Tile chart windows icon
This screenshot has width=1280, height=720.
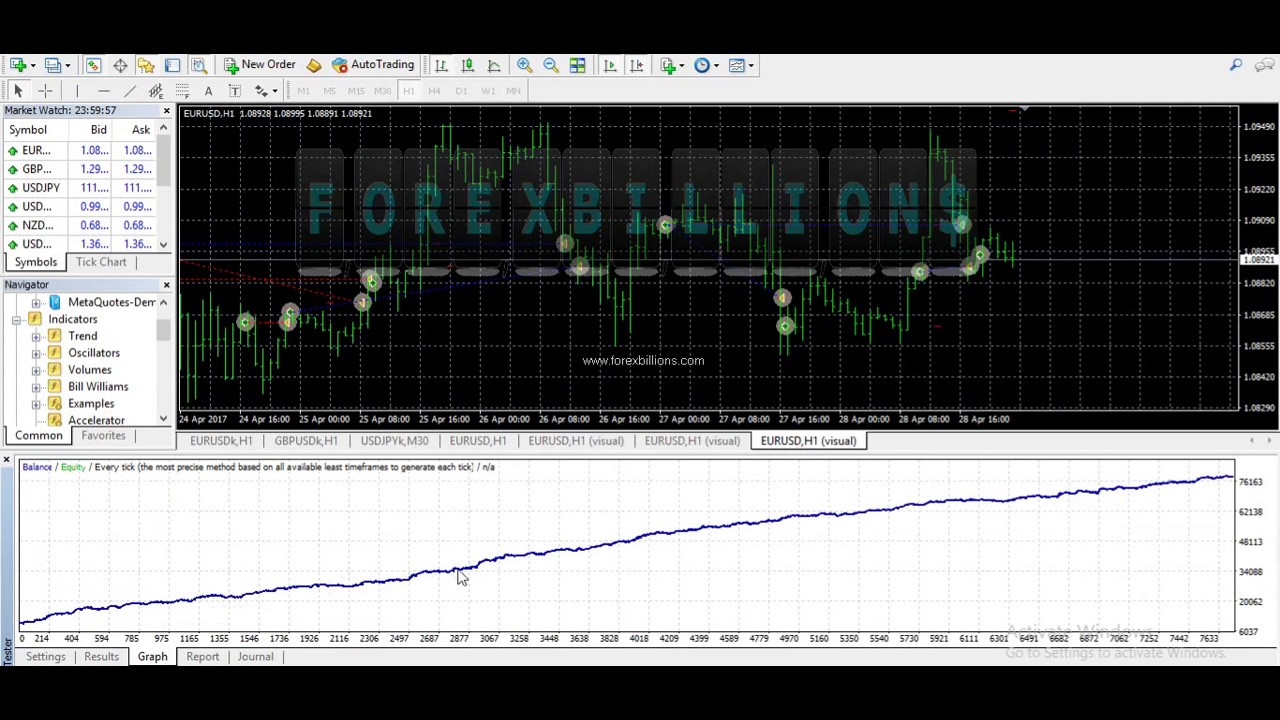coord(577,65)
